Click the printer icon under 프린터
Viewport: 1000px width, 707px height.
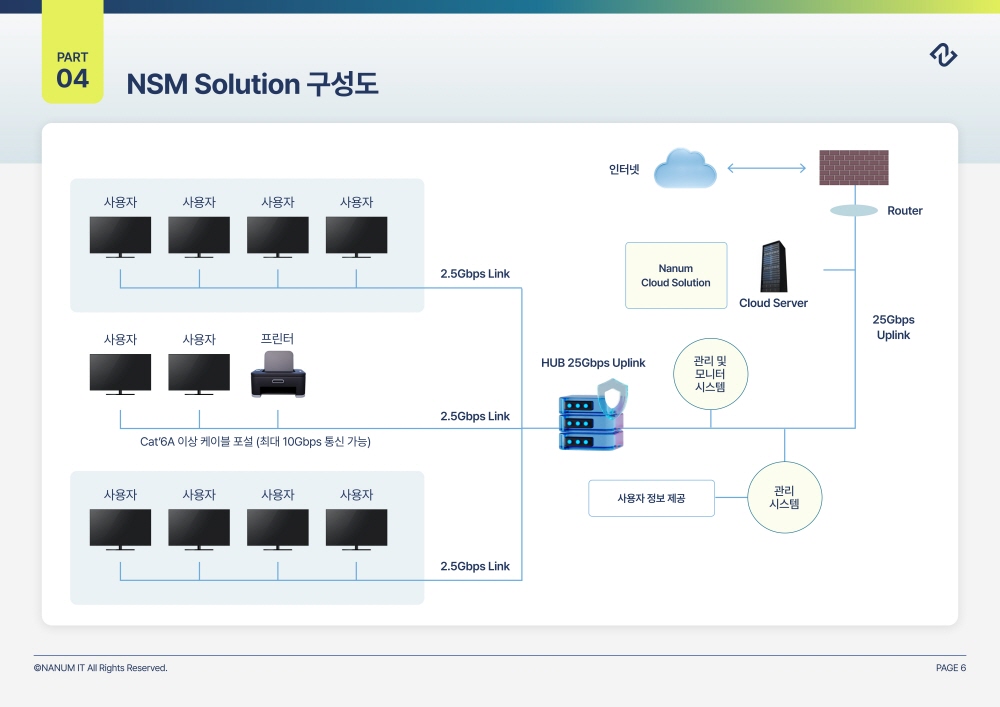277,373
